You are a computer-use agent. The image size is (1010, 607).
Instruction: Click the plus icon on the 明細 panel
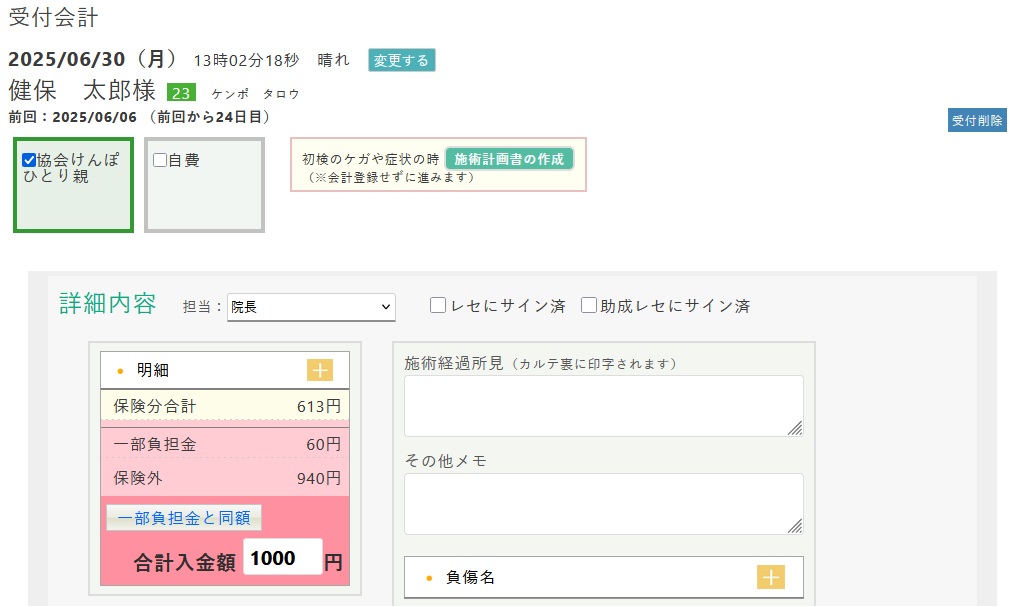(x=320, y=369)
